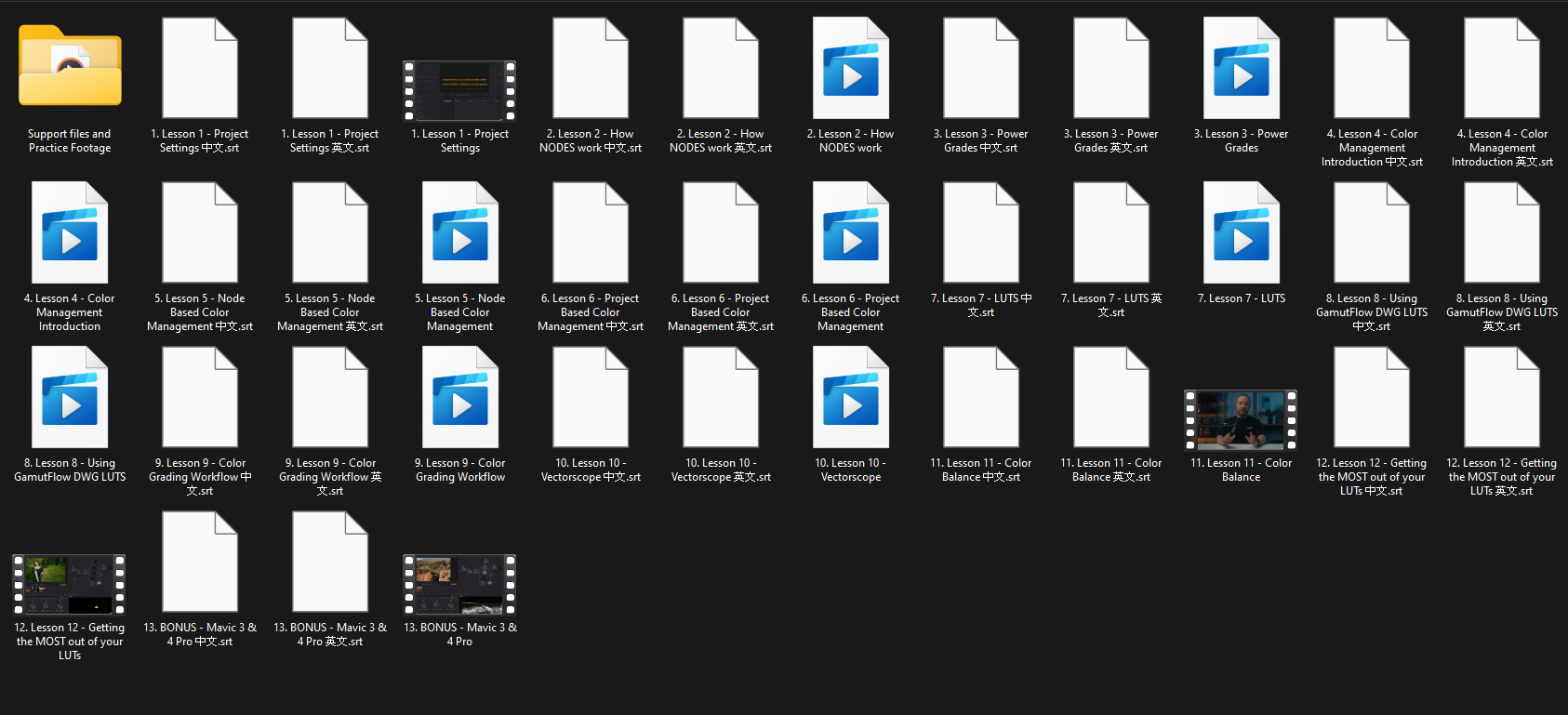This screenshot has height=715, width=1568.
Task: Select Lesson 1 Project Settings 中文.srt file
Action: pyautogui.click(x=200, y=69)
